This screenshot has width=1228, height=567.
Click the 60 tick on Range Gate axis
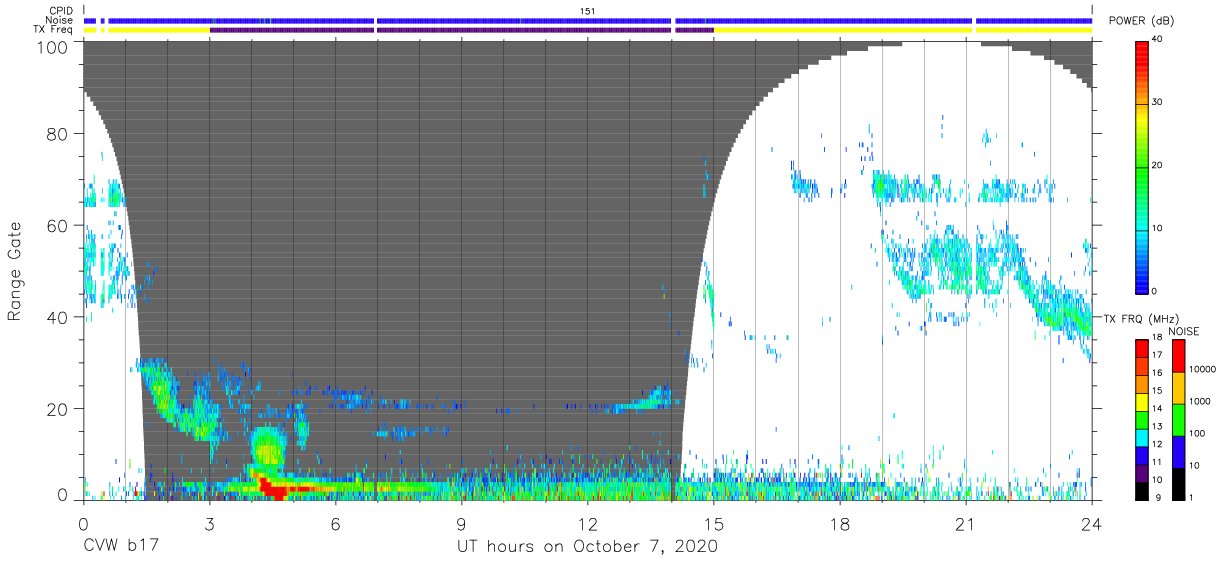[57, 225]
